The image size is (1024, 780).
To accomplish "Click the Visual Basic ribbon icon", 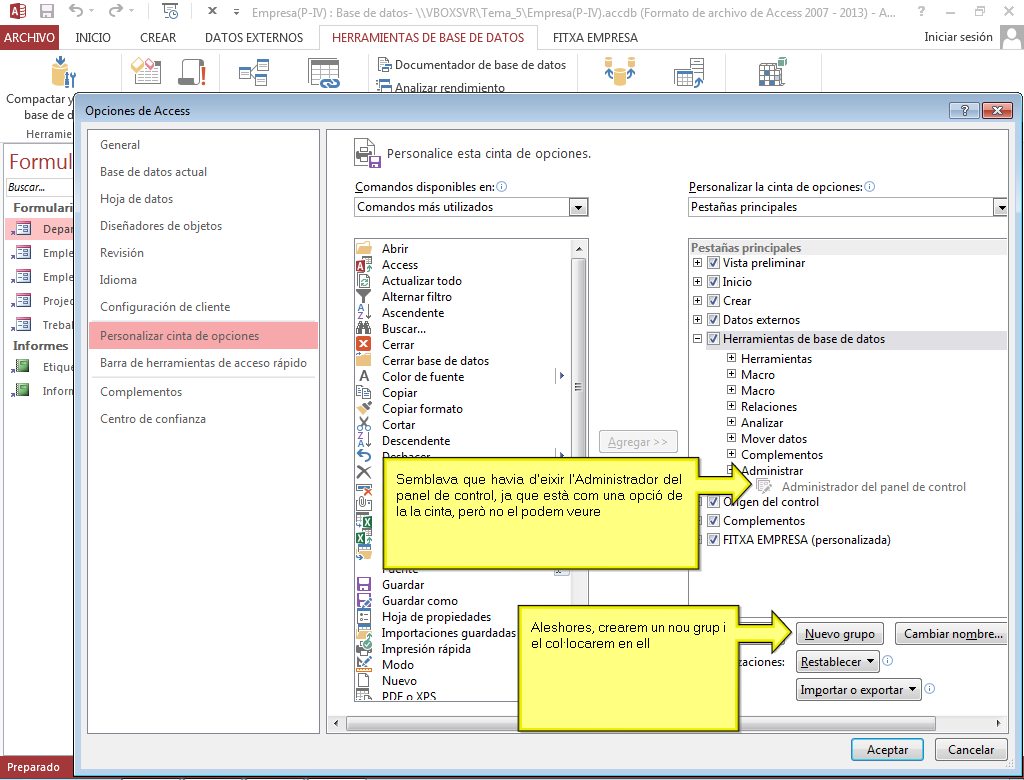I will 147,71.
